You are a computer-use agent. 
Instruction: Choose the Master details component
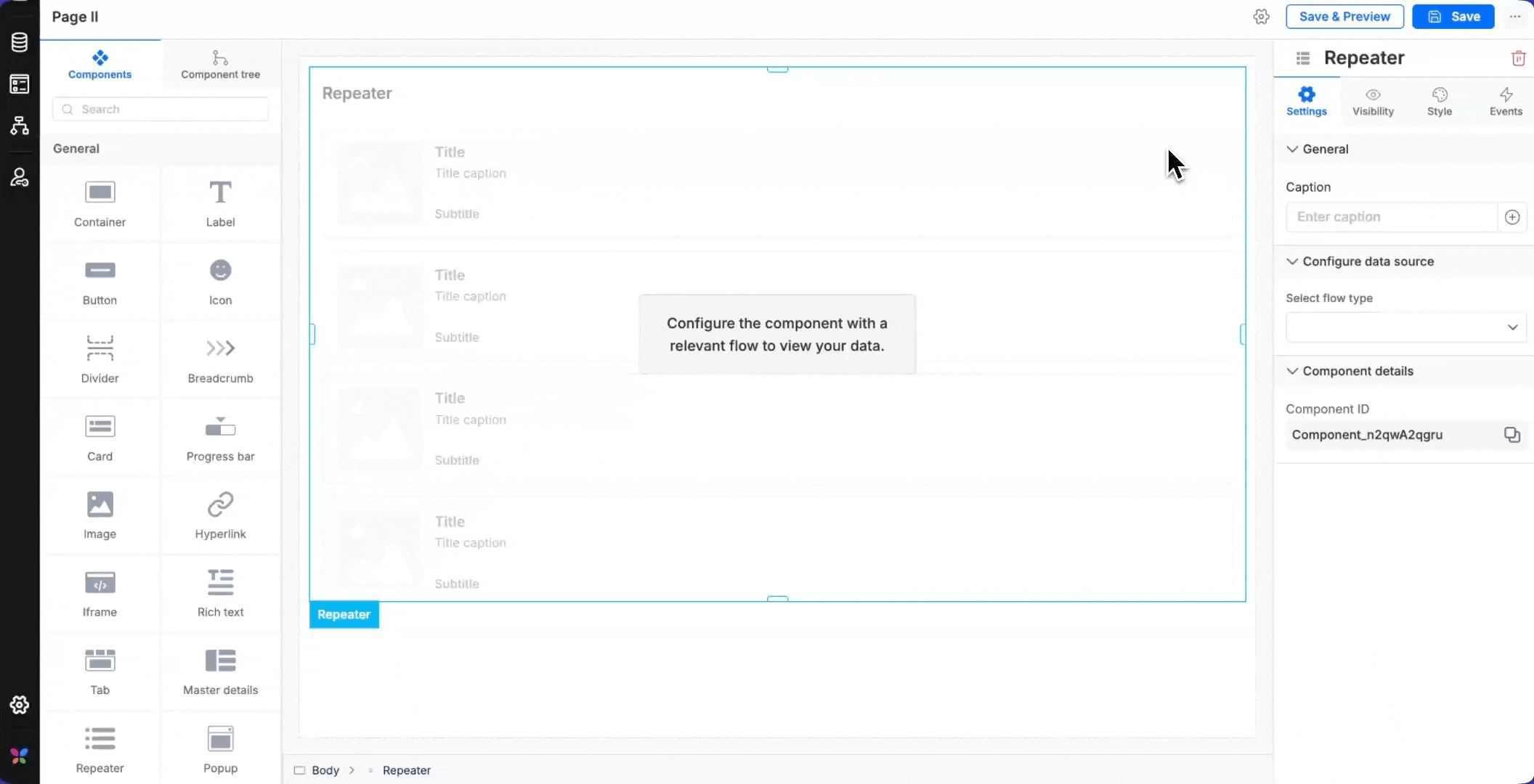(x=220, y=661)
